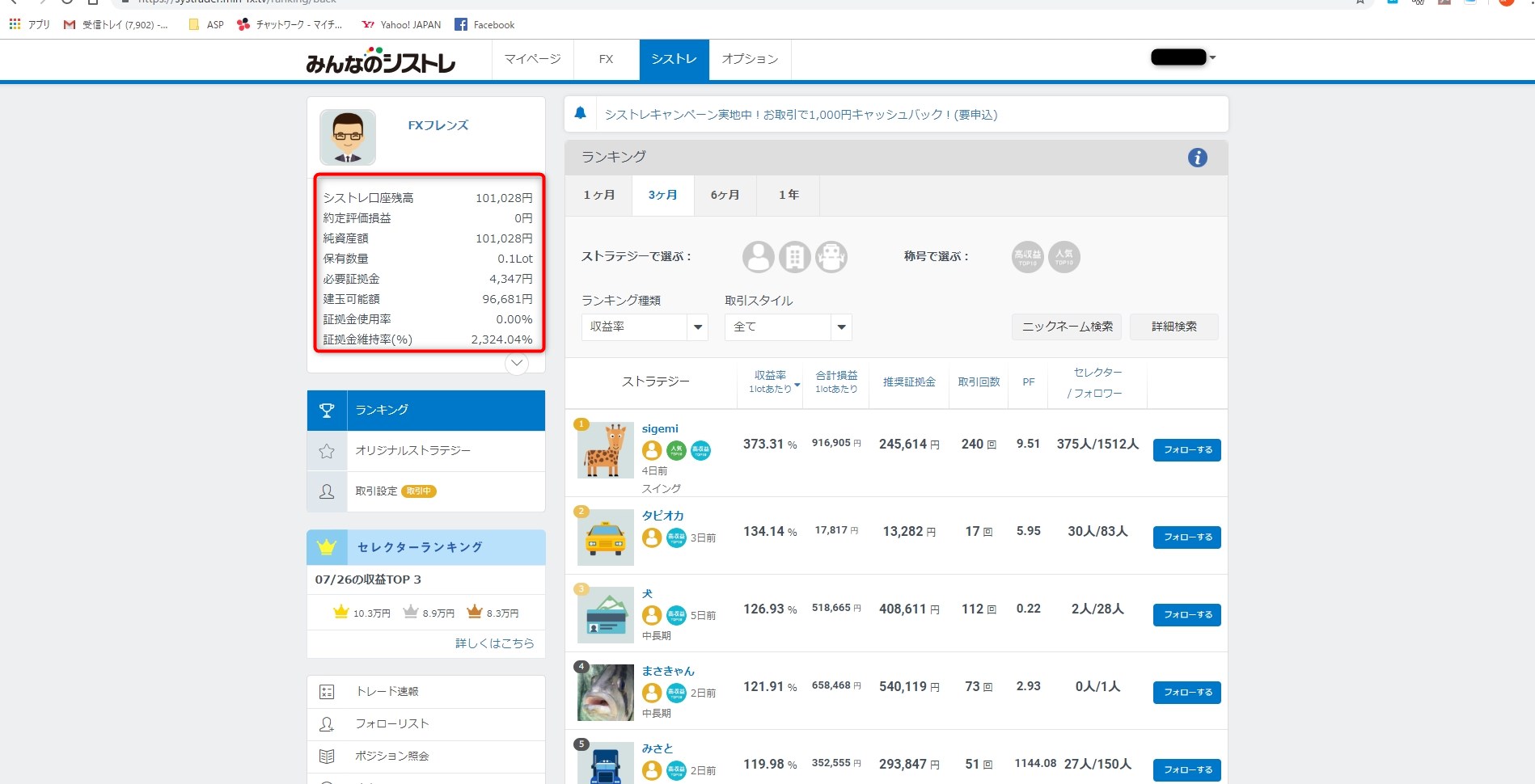Click the 詳しくはこちら link

494,643
